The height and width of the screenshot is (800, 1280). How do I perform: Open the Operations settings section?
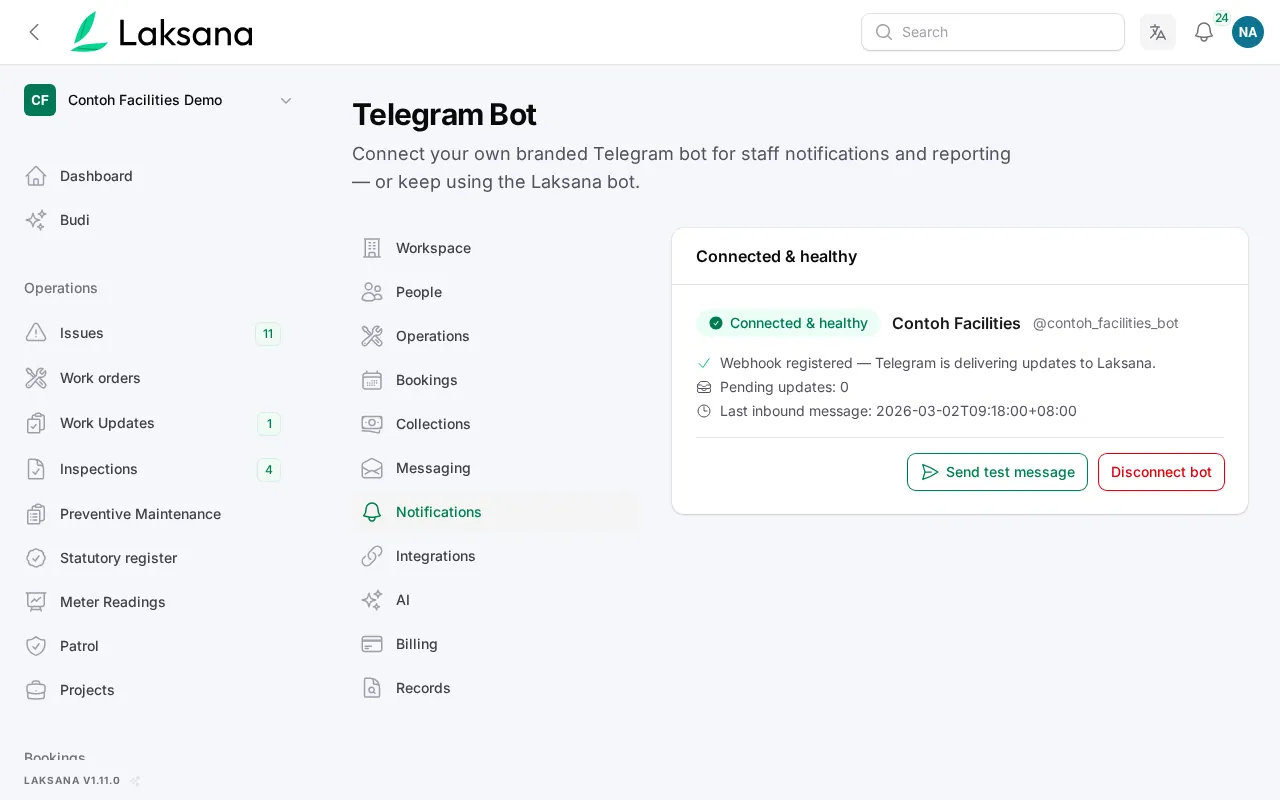point(496,336)
